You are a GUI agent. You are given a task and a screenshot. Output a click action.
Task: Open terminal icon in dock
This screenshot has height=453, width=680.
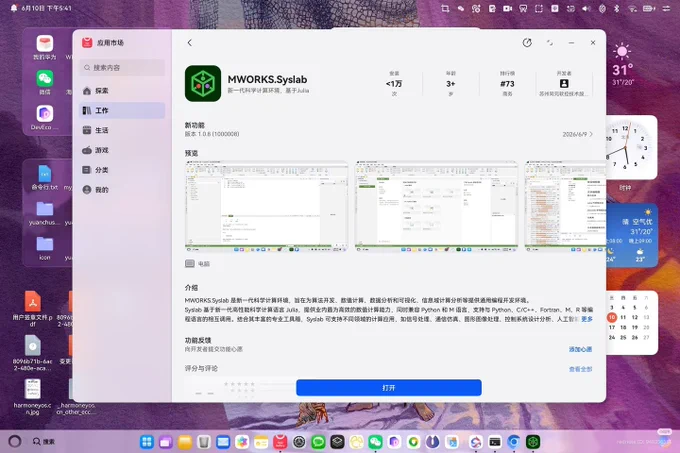[x=495, y=442]
